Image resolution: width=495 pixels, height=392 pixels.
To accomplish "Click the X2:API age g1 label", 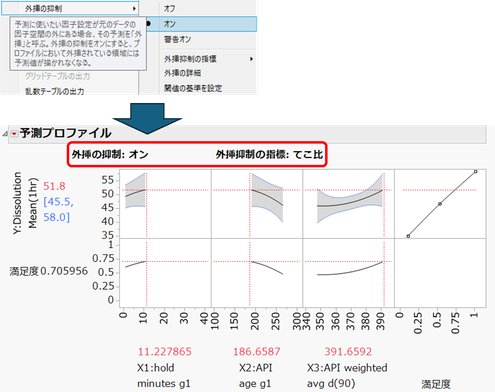I will [256, 376].
